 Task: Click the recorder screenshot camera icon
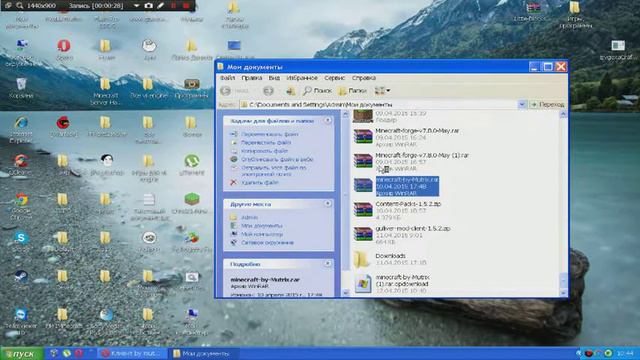tap(148, 6)
